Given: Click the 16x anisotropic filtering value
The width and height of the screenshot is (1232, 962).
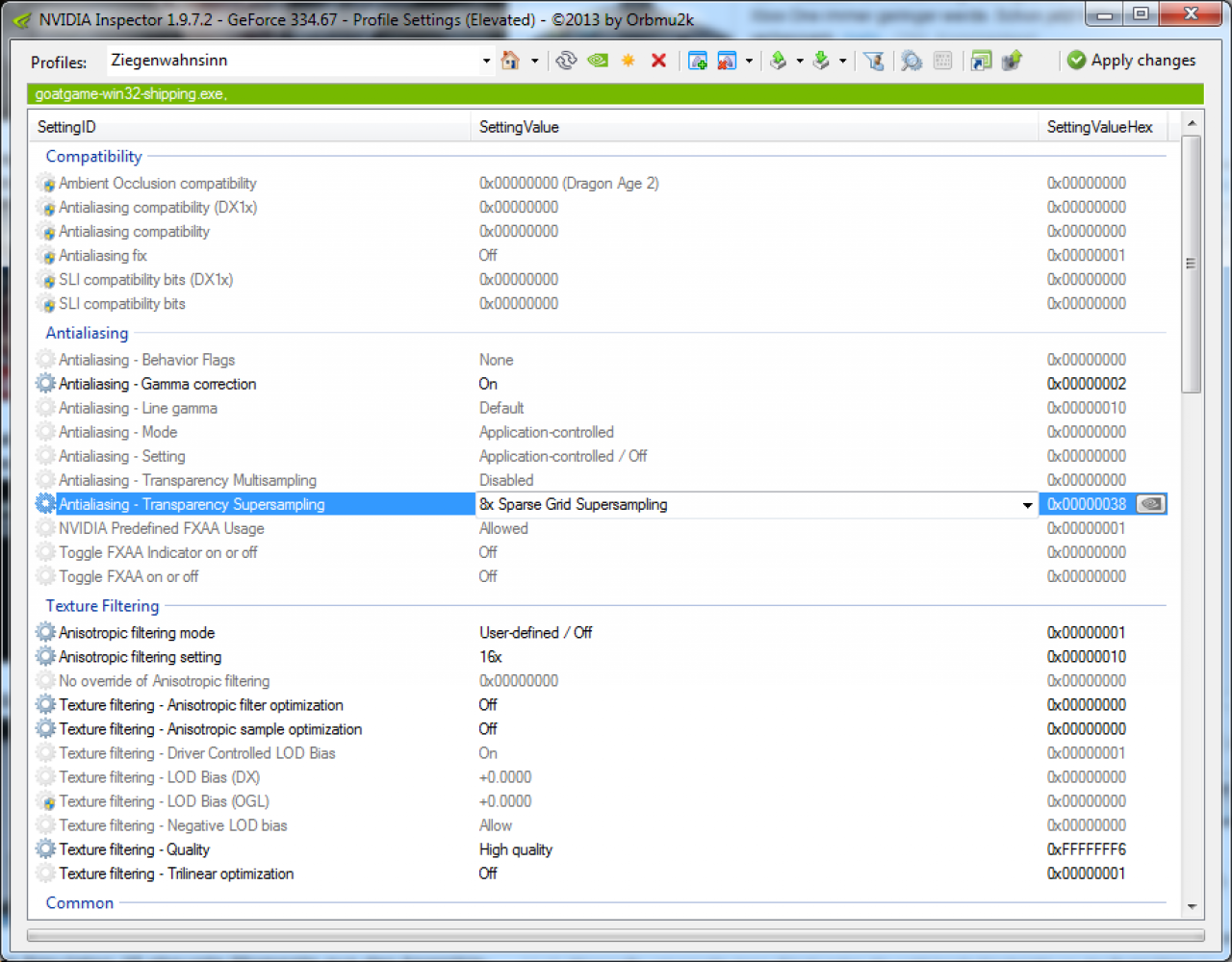Looking at the screenshot, I should (491, 657).
